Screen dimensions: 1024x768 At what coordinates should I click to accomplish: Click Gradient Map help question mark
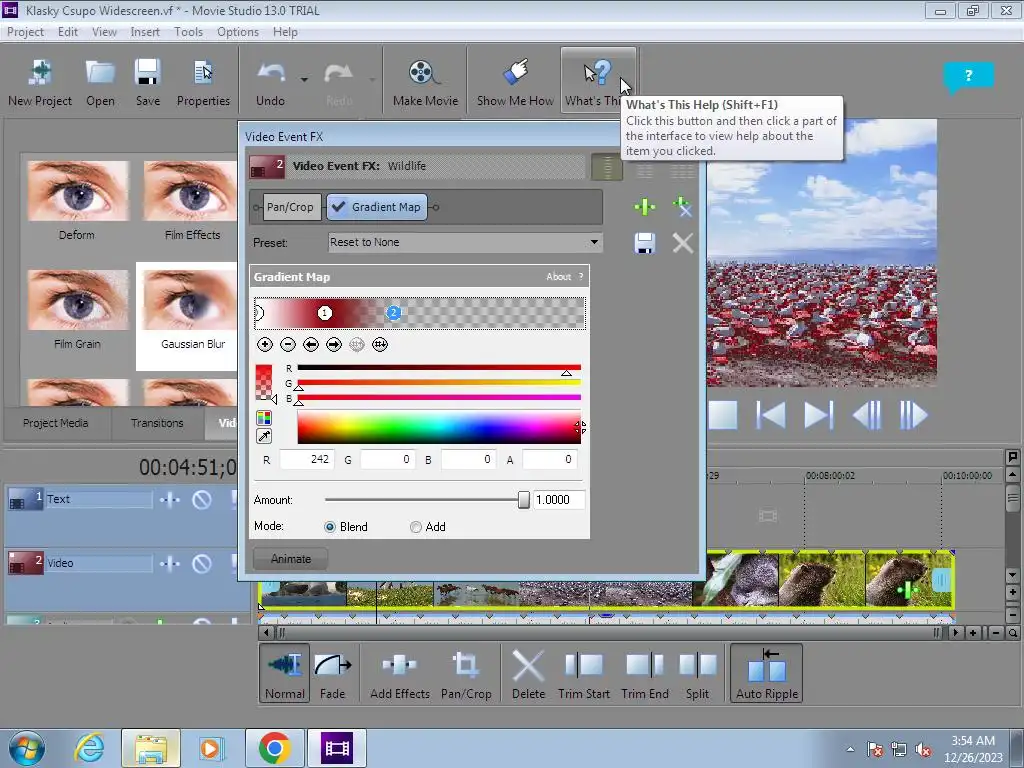click(x=581, y=277)
